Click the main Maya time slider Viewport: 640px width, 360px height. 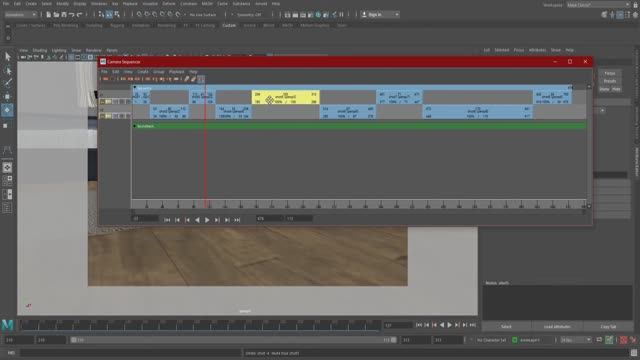coord(200,325)
